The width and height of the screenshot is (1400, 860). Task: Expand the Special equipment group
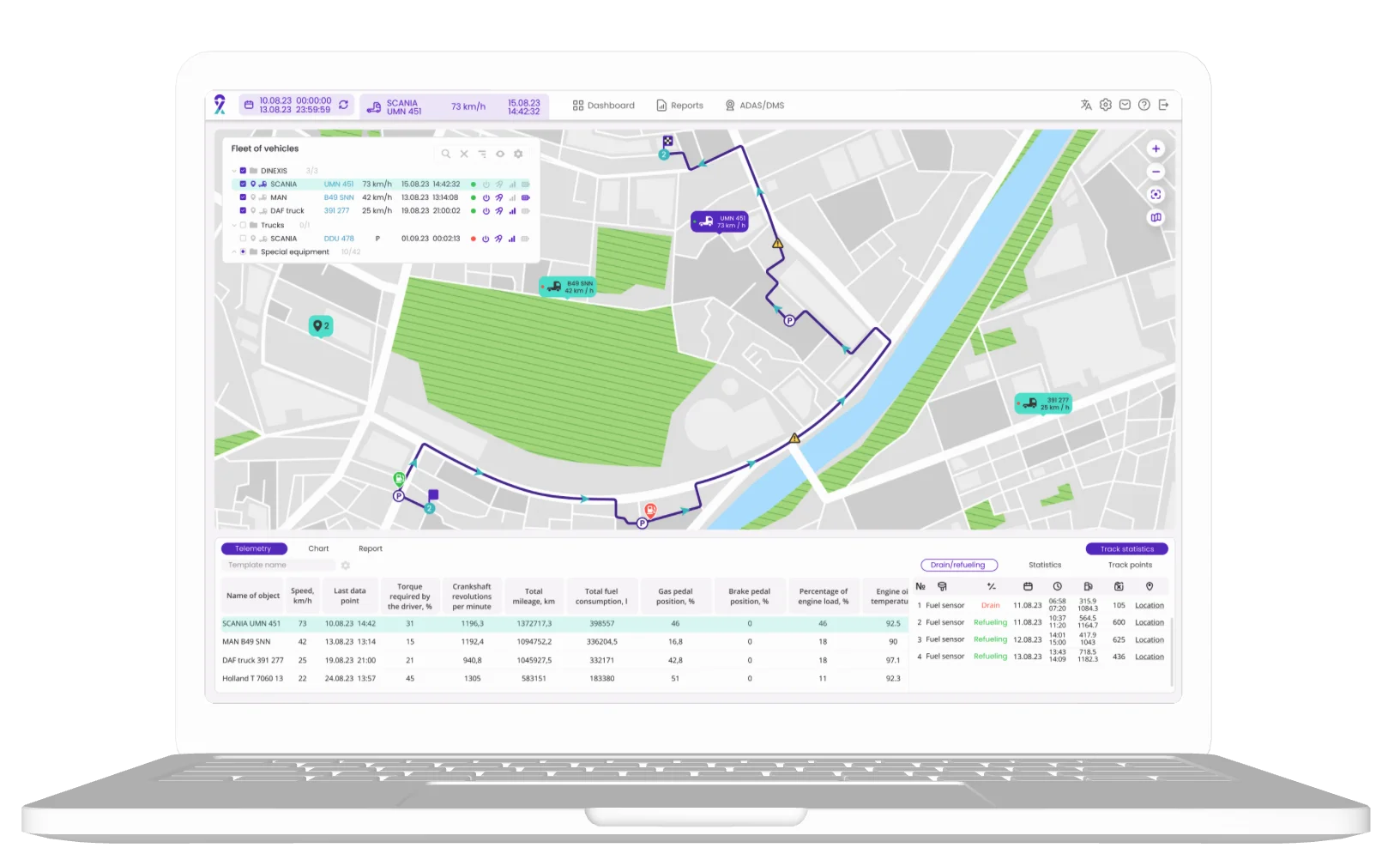pyautogui.click(x=234, y=252)
